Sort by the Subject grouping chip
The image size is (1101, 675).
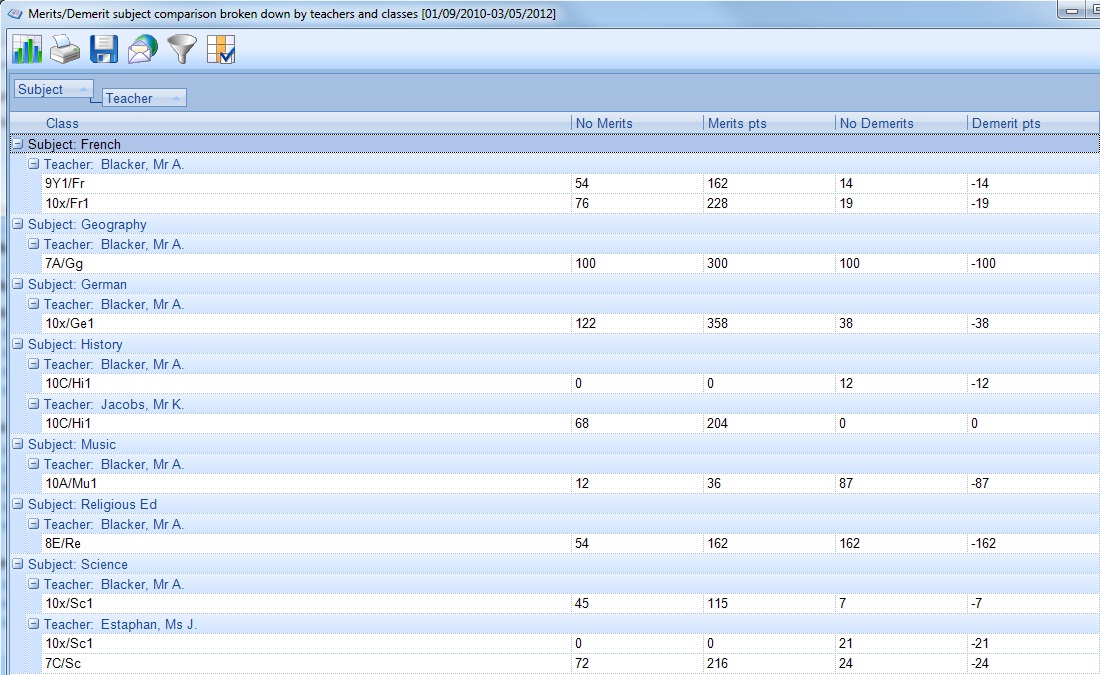point(53,89)
